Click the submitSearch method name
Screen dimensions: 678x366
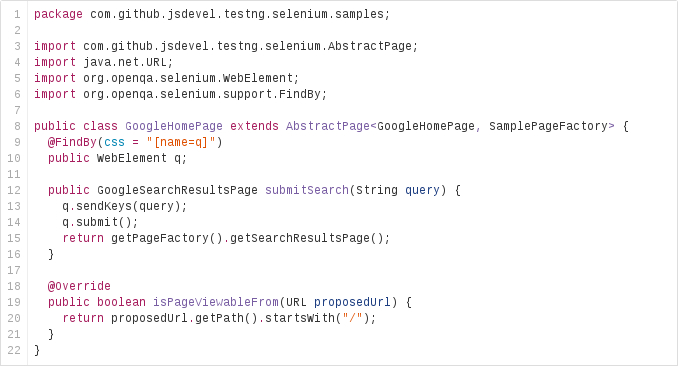[x=307, y=190]
